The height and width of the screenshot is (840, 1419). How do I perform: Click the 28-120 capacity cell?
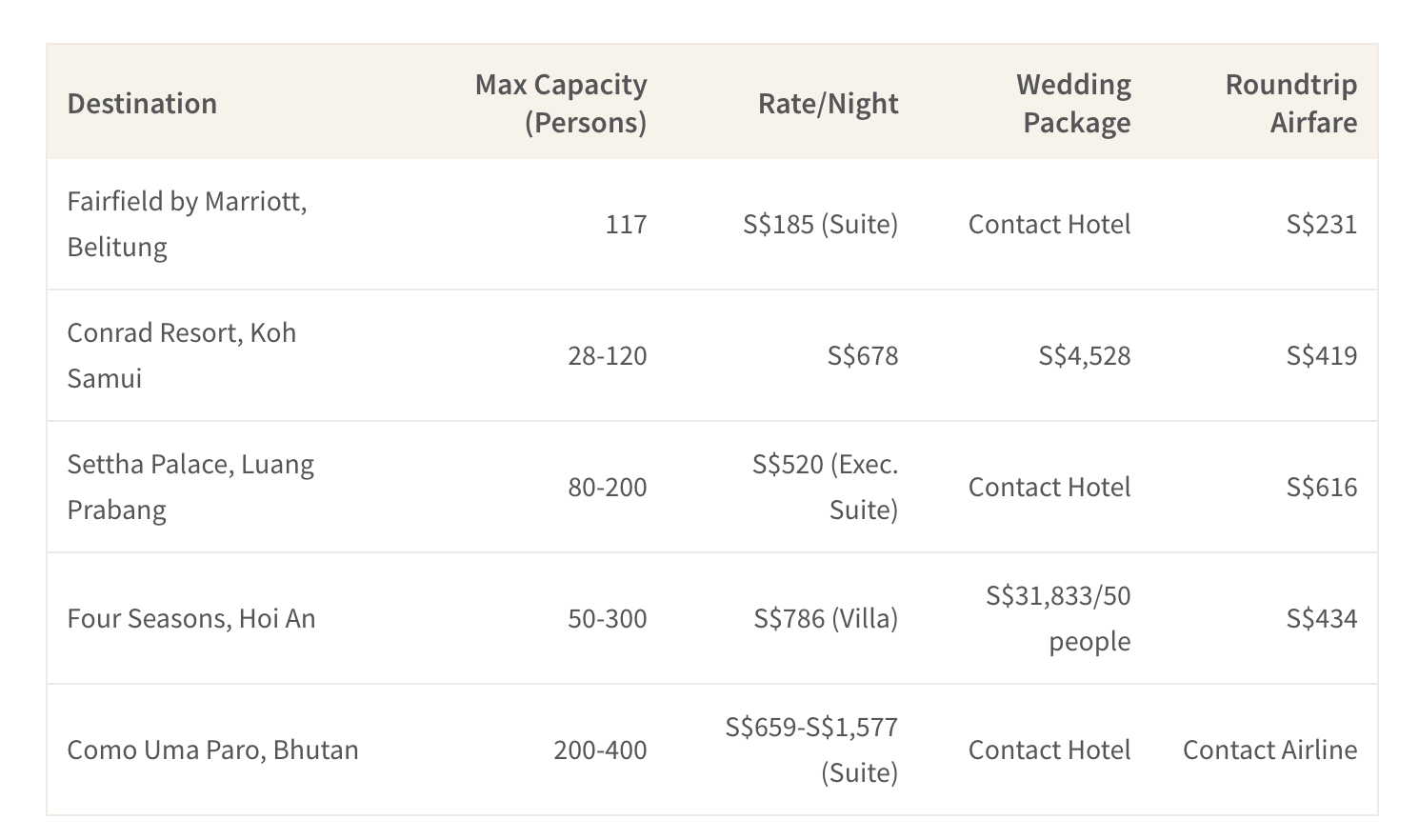point(607,355)
